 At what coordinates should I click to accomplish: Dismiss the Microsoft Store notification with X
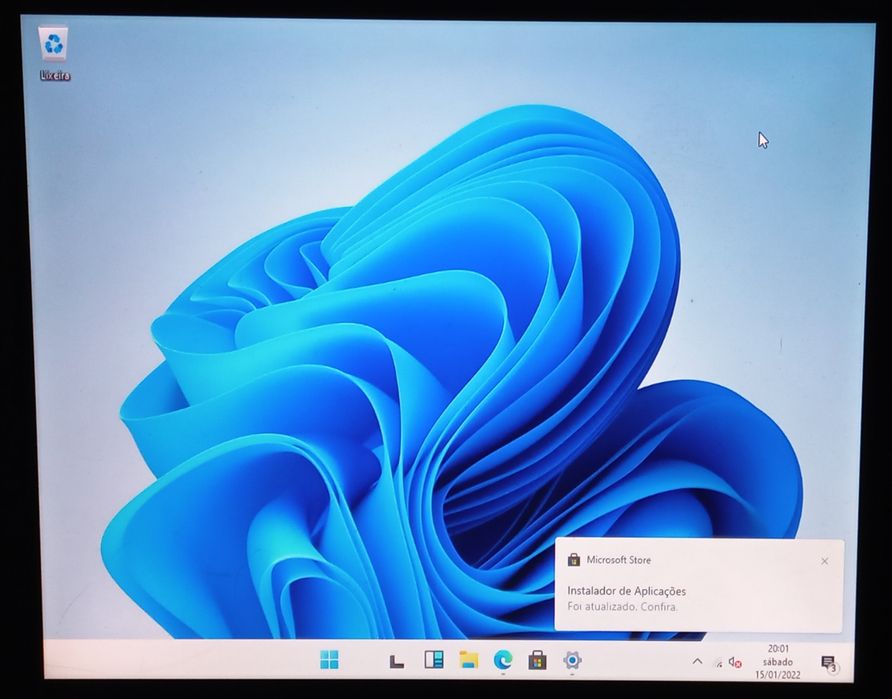tap(824, 561)
